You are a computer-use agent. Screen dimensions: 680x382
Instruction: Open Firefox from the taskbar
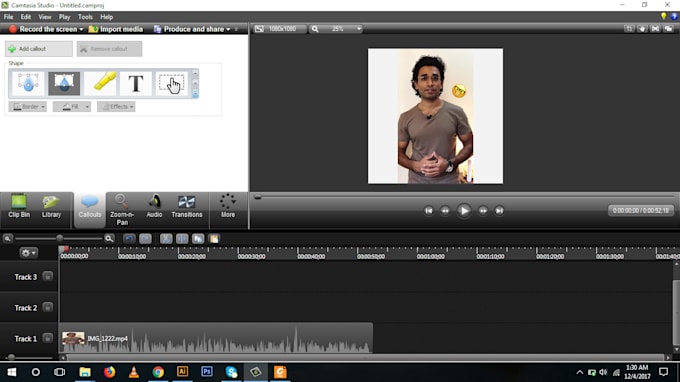[109, 372]
